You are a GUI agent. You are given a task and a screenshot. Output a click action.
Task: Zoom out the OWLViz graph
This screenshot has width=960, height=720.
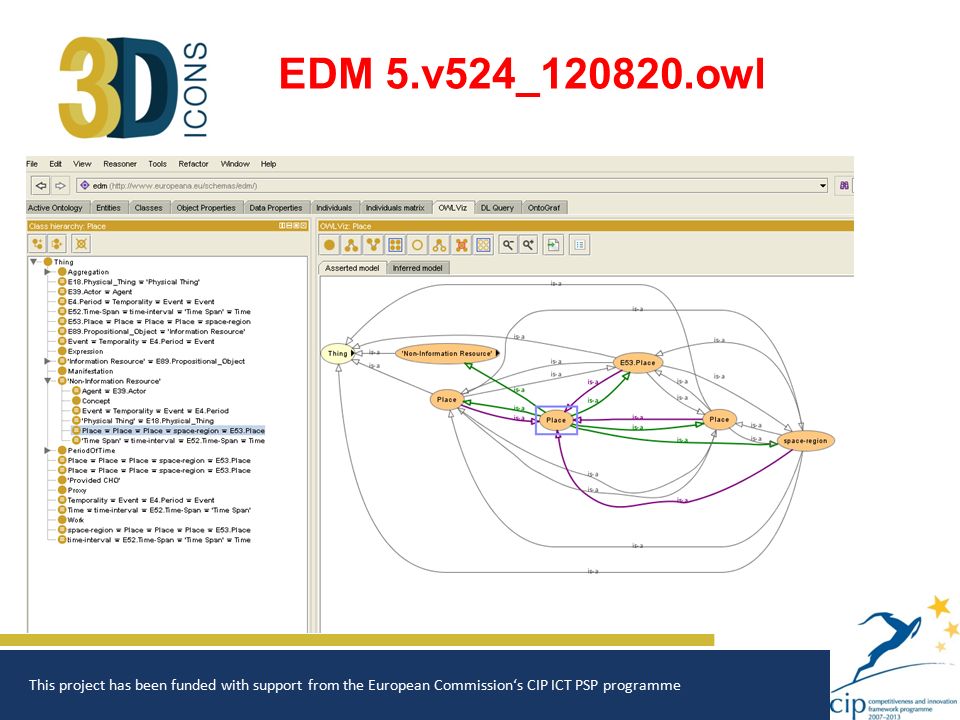pos(508,246)
